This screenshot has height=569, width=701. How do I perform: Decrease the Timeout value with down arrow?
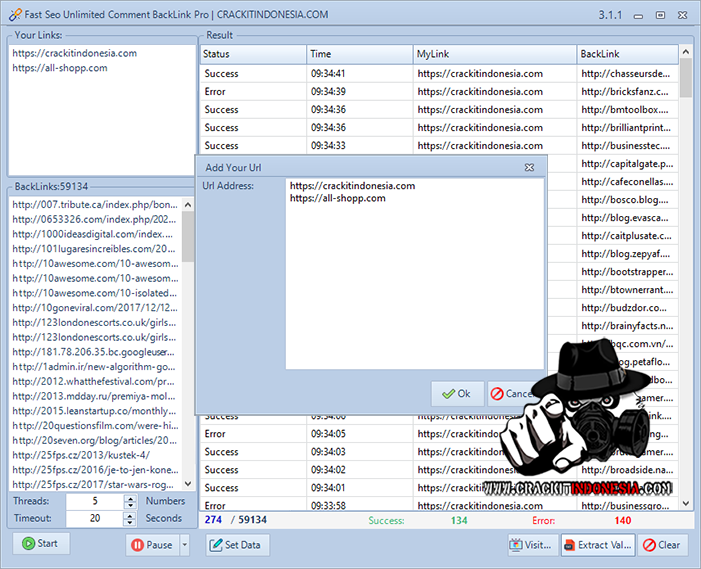(x=130, y=523)
